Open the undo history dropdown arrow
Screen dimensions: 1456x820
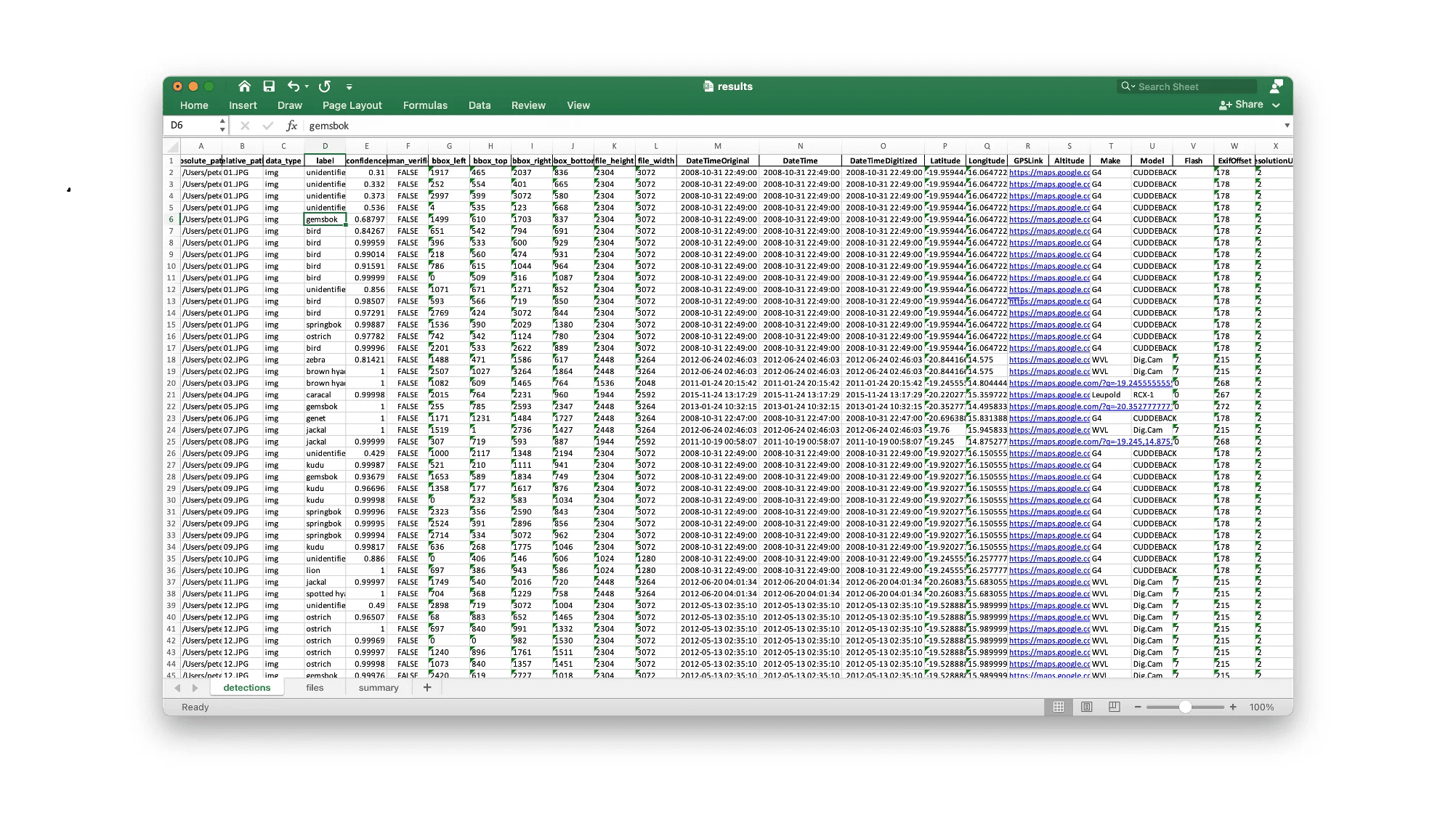[307, 86]
